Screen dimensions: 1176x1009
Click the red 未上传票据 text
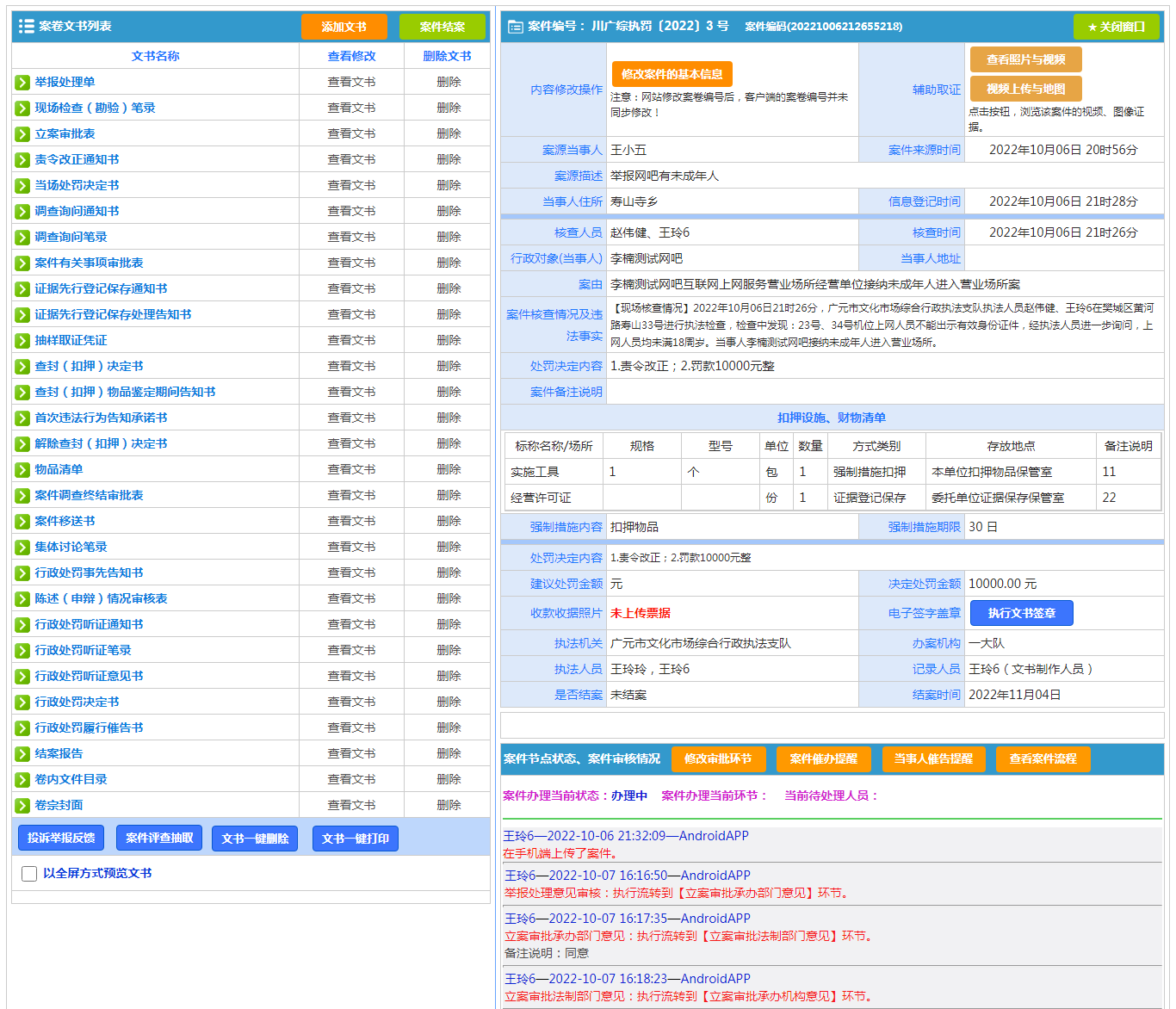pos(641,613)
